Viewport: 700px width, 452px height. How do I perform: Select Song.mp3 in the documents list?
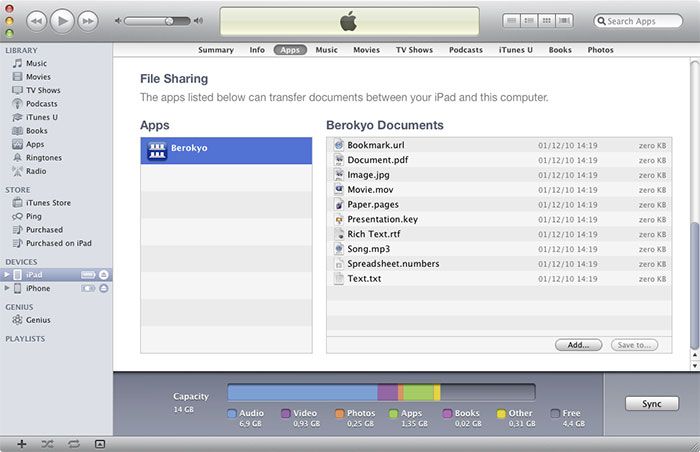(x=499, y=249)
